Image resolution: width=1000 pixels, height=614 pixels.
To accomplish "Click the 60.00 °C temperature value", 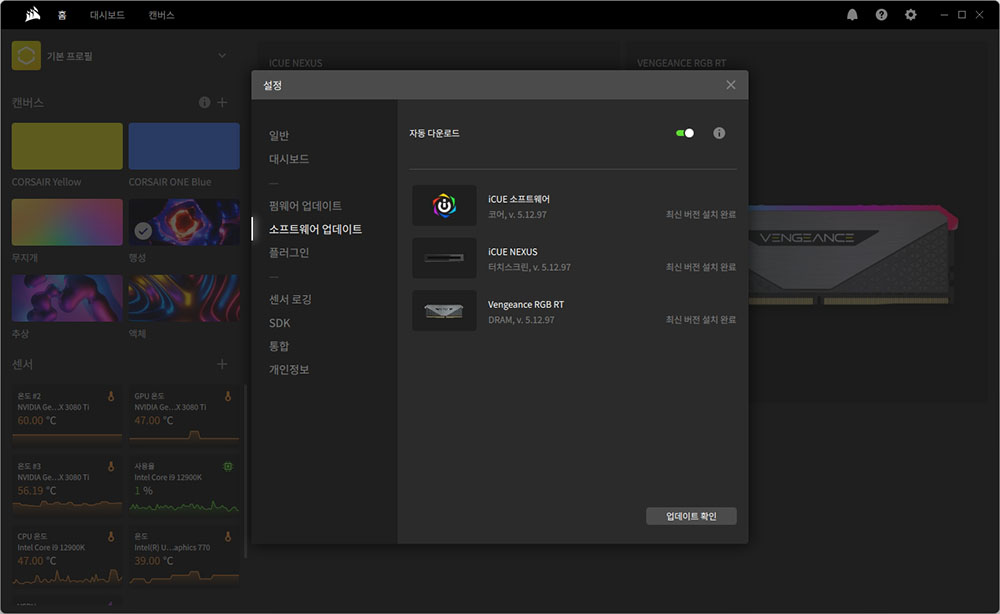I will pyautogui.click(x=37, y=420).
